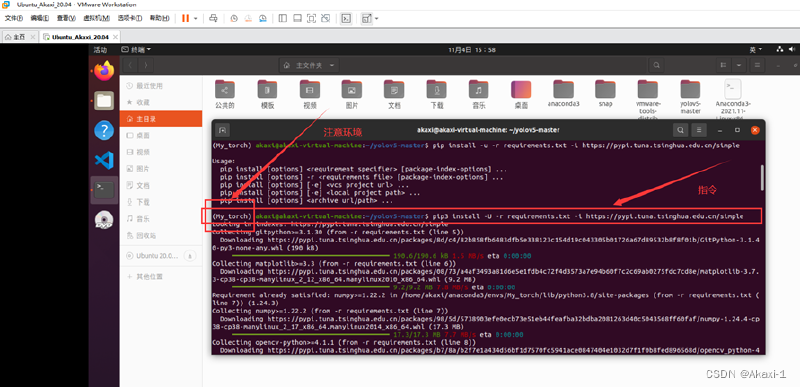Screen dimensions: 800x387
Task: Open the terminal hamburger menu
Action: [699, 131]
